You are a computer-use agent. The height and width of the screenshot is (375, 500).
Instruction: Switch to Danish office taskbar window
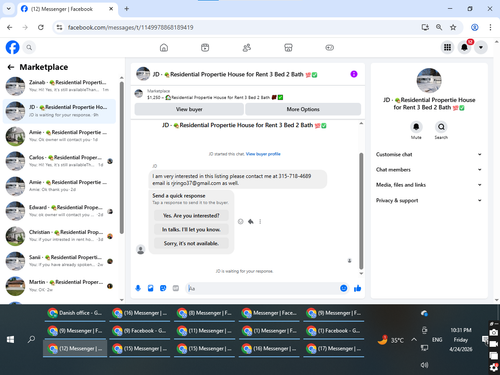click(75, 313)
